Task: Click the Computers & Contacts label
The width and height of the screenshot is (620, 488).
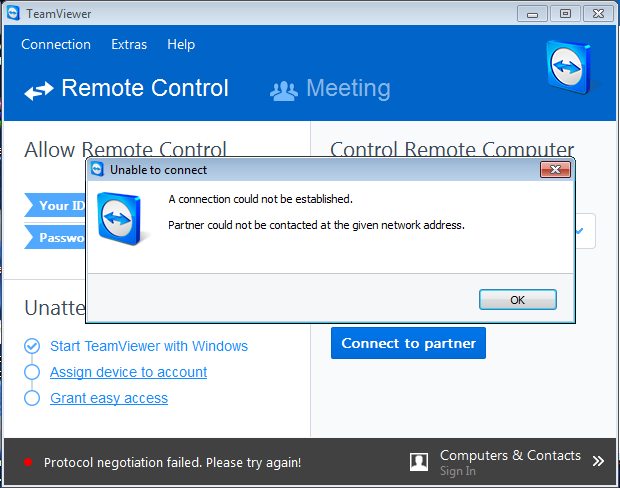Action: tap(510, 456)
